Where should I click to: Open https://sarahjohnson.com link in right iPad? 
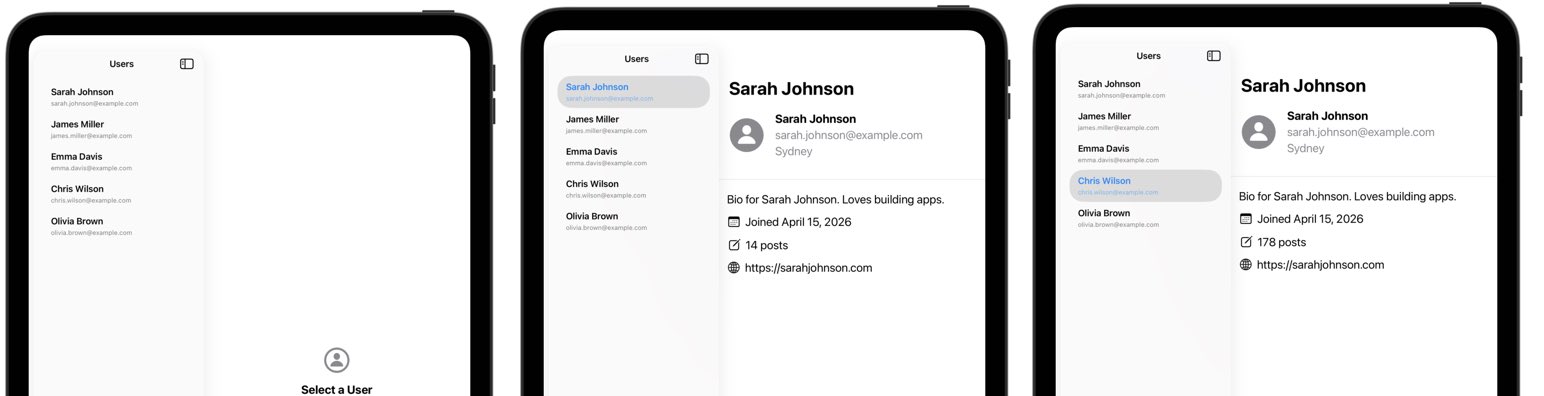tap(1321, 265)
